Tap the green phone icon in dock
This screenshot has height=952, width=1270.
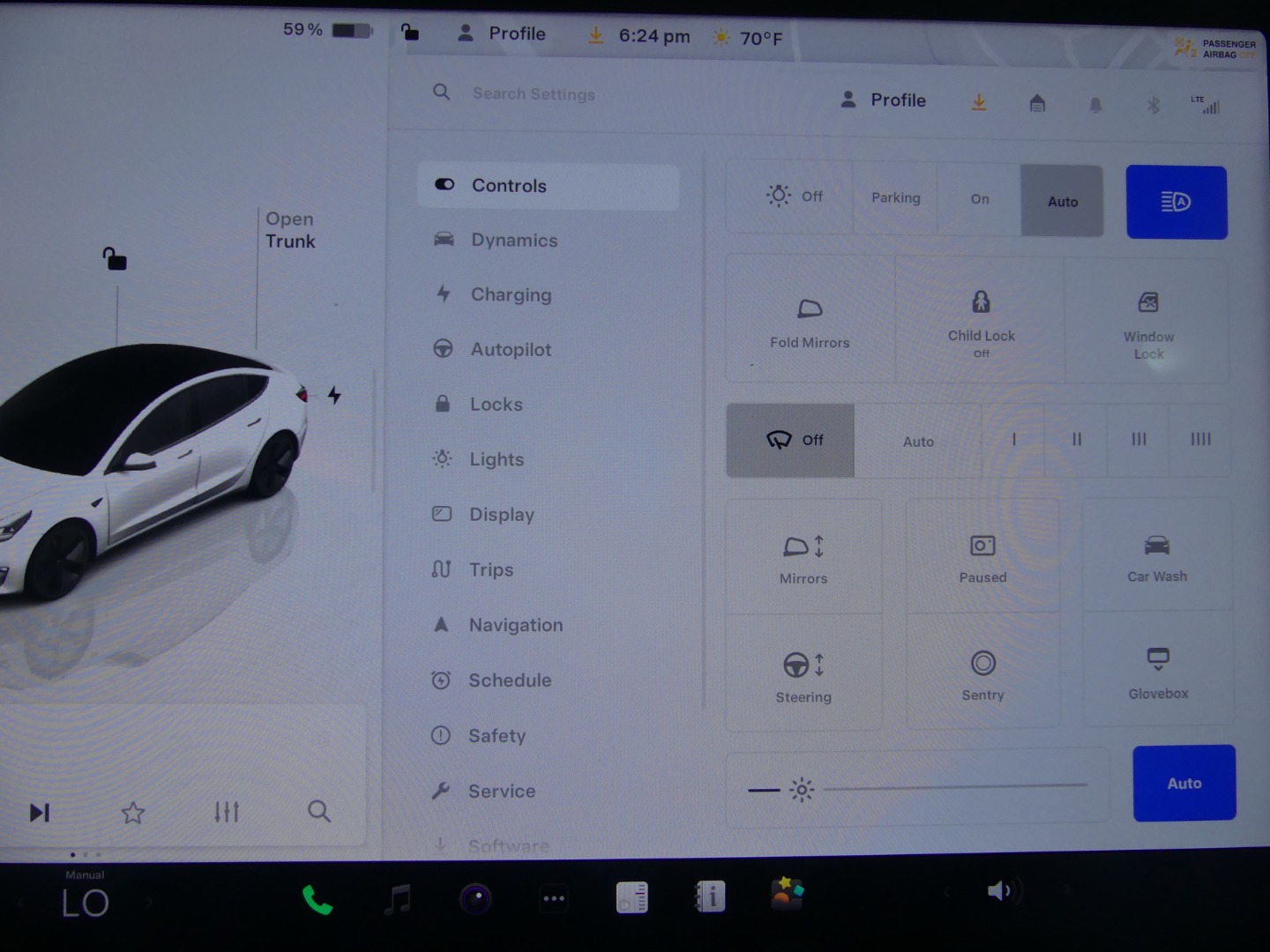[x=317, y=900]
